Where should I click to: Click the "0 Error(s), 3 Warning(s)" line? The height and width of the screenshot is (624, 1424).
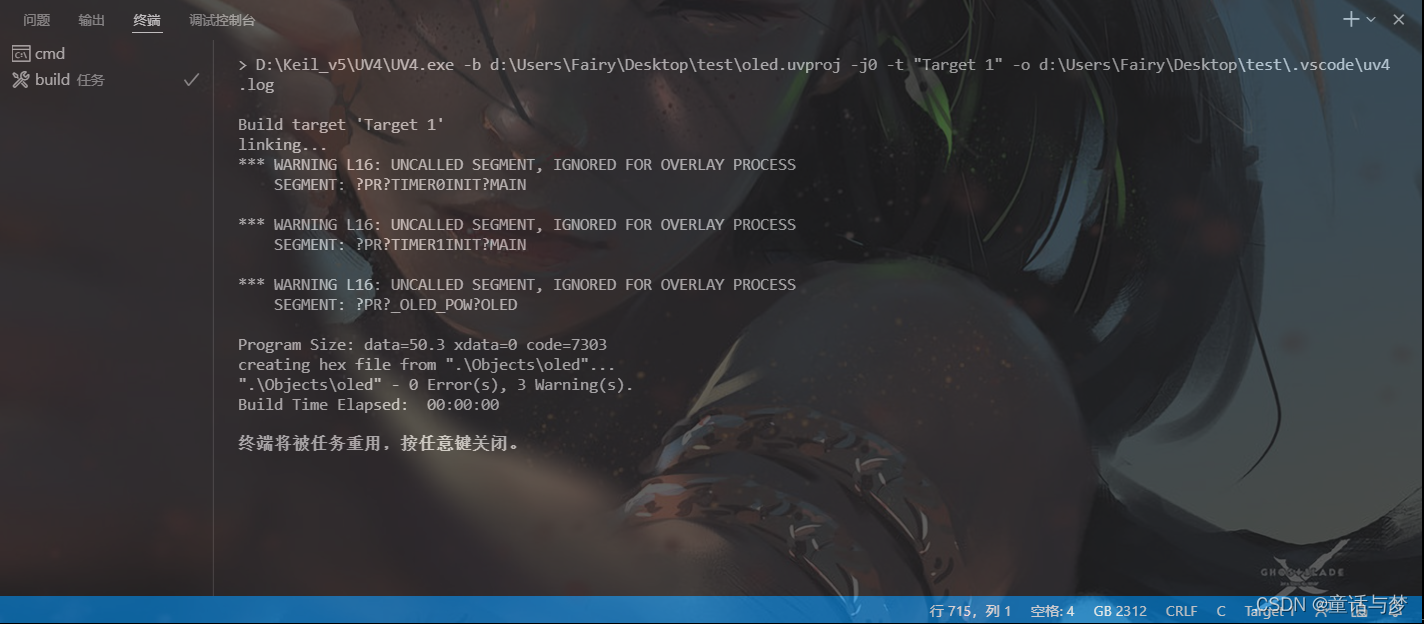436,385
